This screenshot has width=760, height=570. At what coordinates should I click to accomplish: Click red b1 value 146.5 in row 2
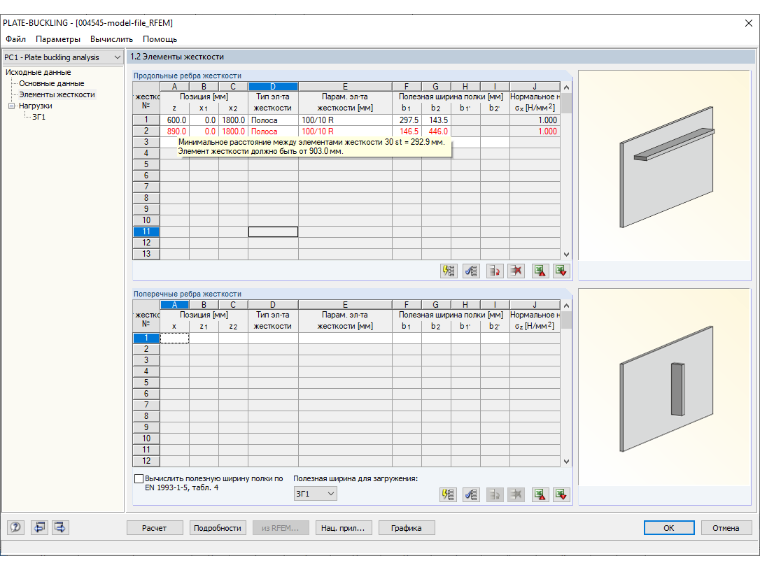tap(407, 131)
